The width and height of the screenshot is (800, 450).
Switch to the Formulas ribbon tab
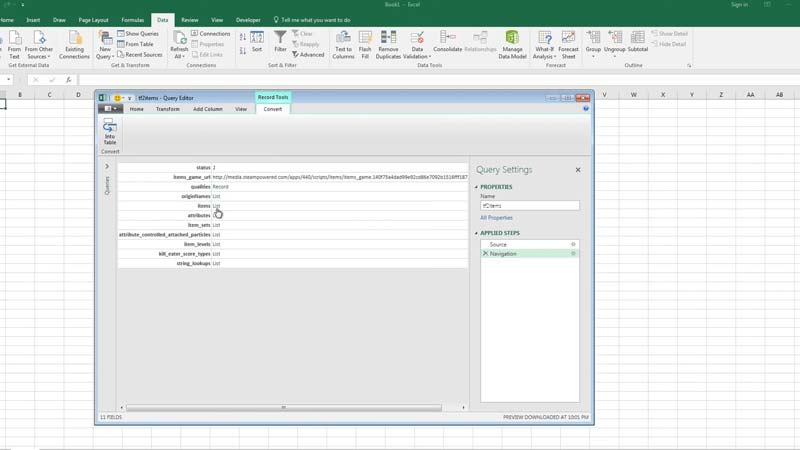(133, 20)
